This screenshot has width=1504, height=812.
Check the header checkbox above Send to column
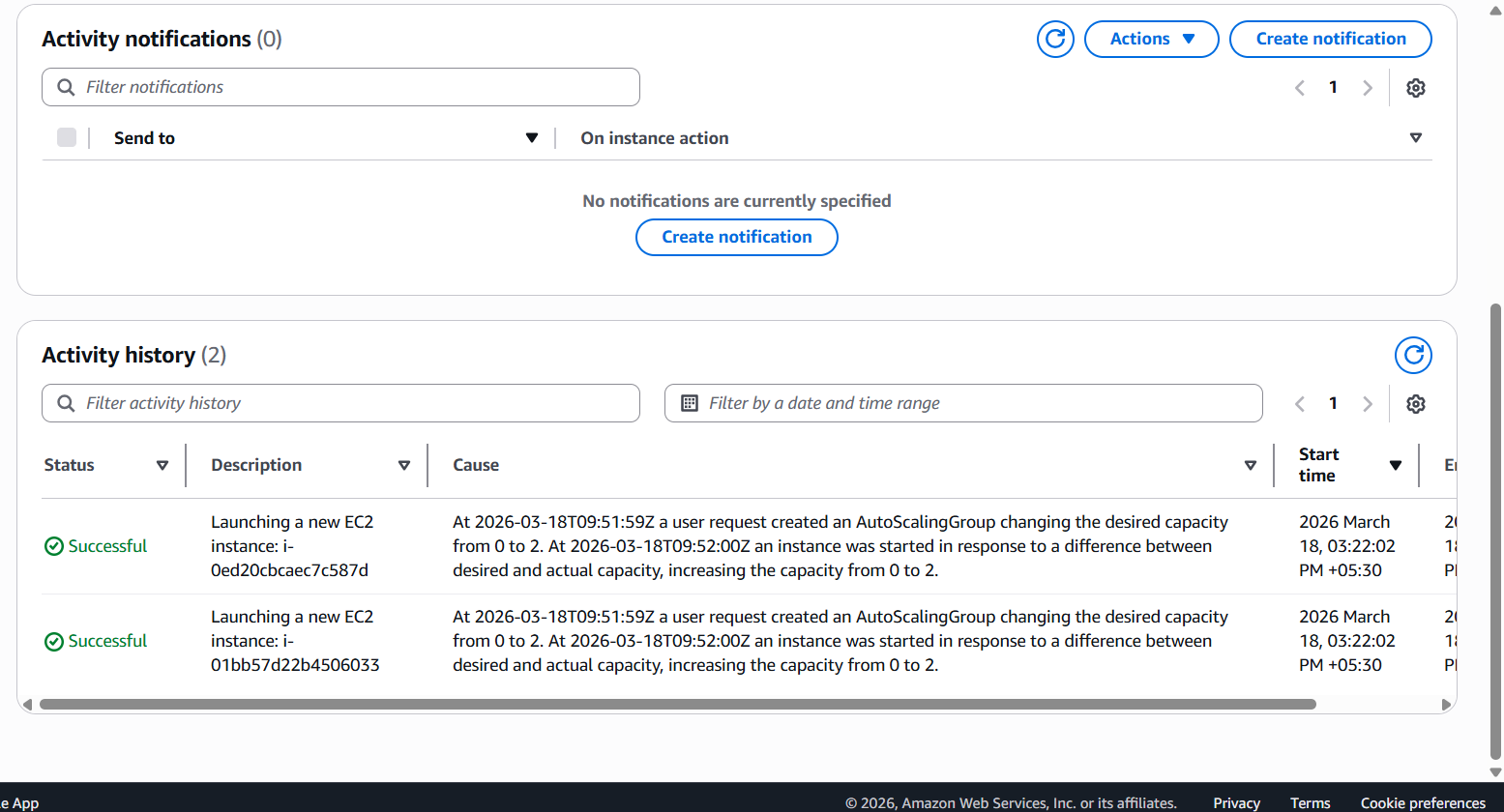[x=66, y=137]
